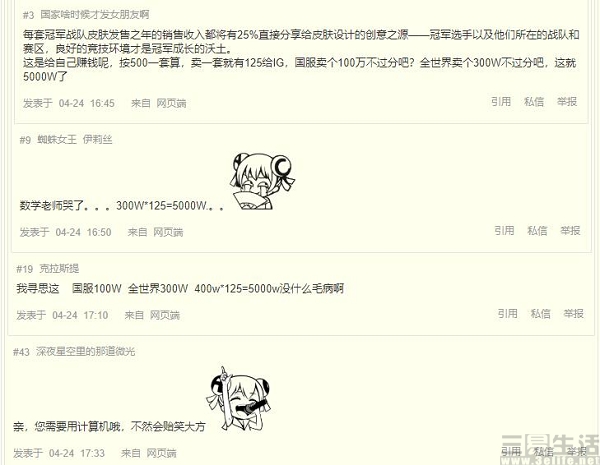Screen dimensions: 600x465
Task: Report post #19 via 举报
Action: click(574, 314)
